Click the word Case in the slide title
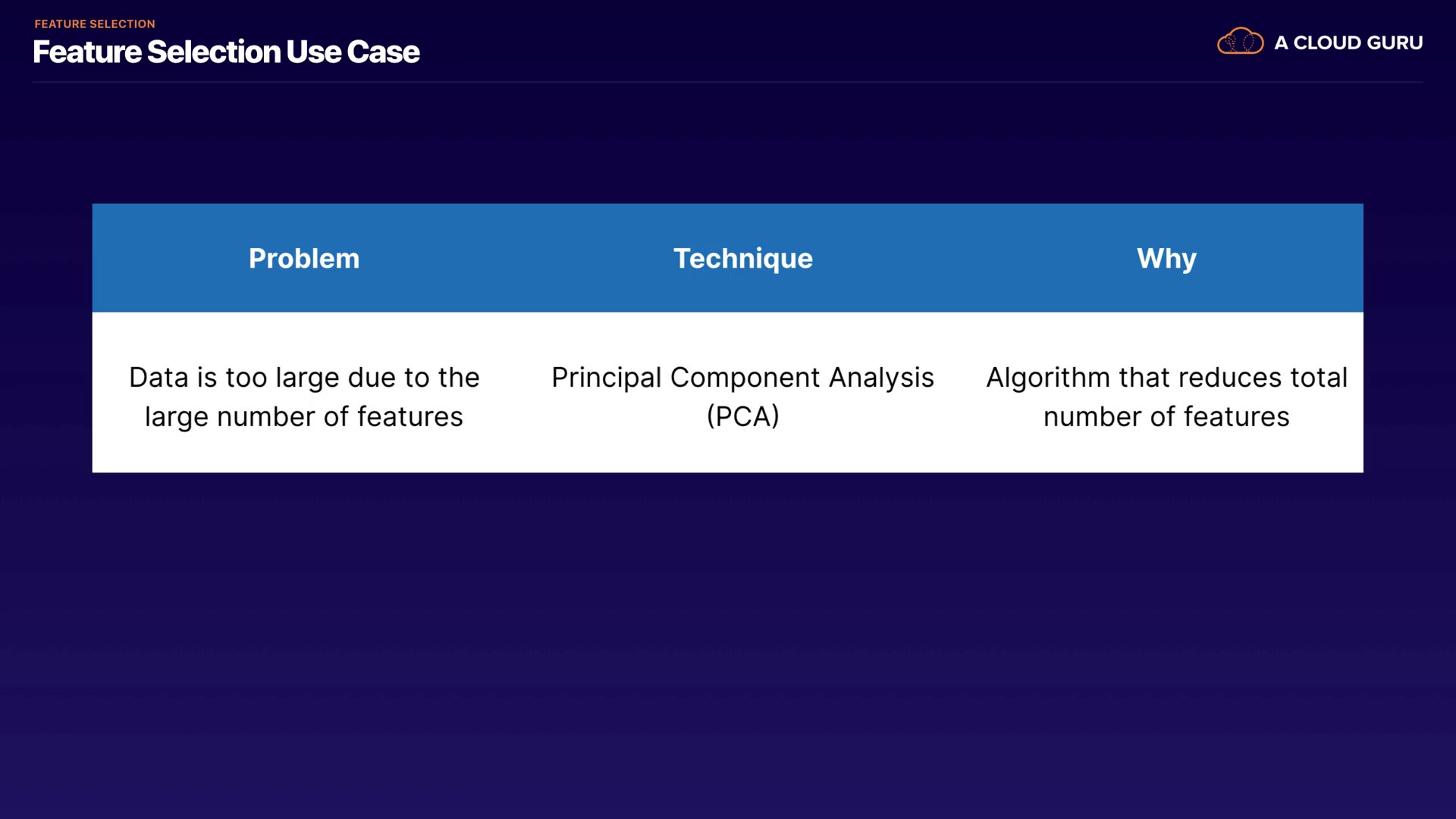This screenshot has width=1456, height=819. [383, 52]
